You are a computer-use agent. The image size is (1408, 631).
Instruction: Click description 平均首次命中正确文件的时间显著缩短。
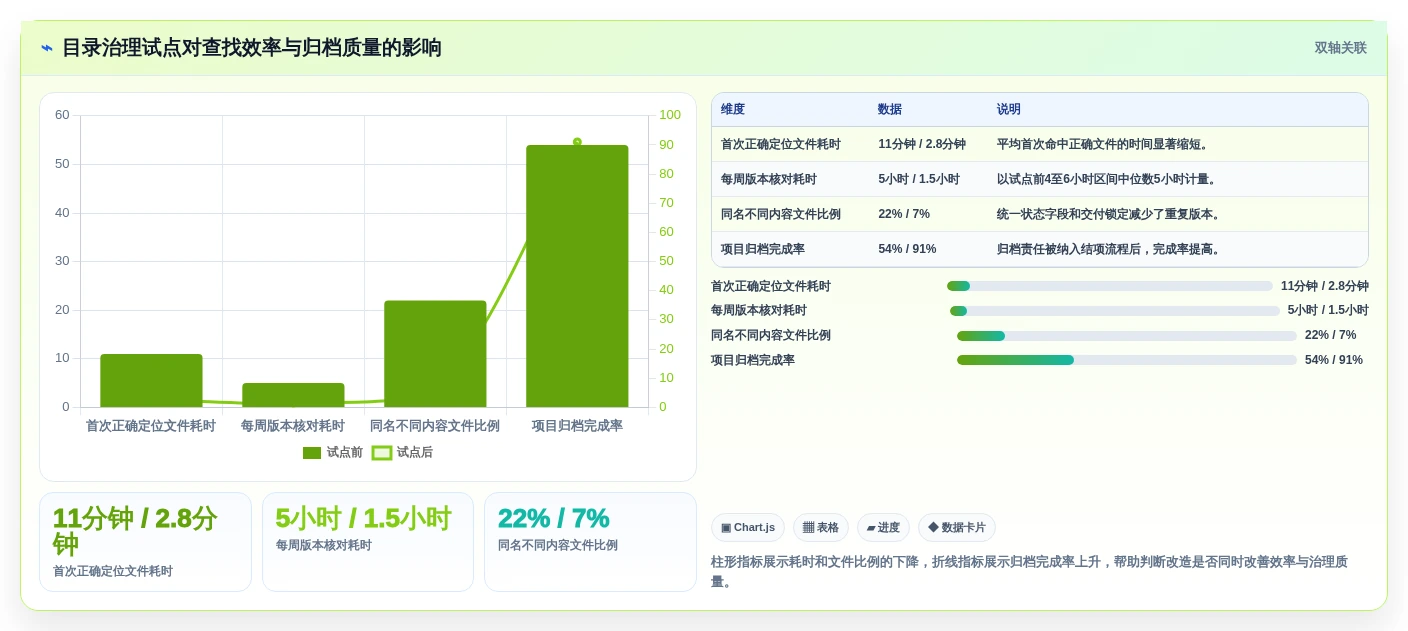coord(1105,144)
